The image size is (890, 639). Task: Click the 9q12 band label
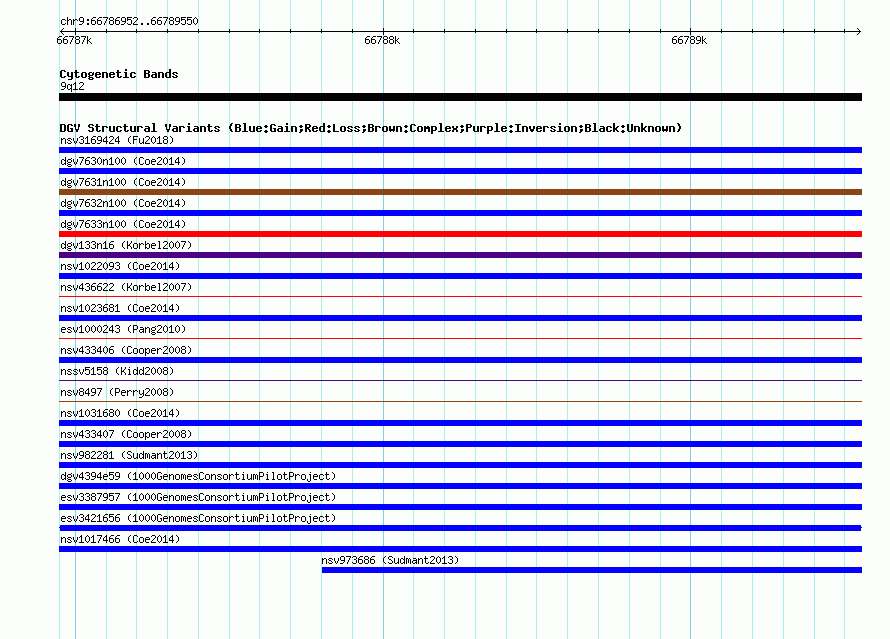(x=72, y=86)
